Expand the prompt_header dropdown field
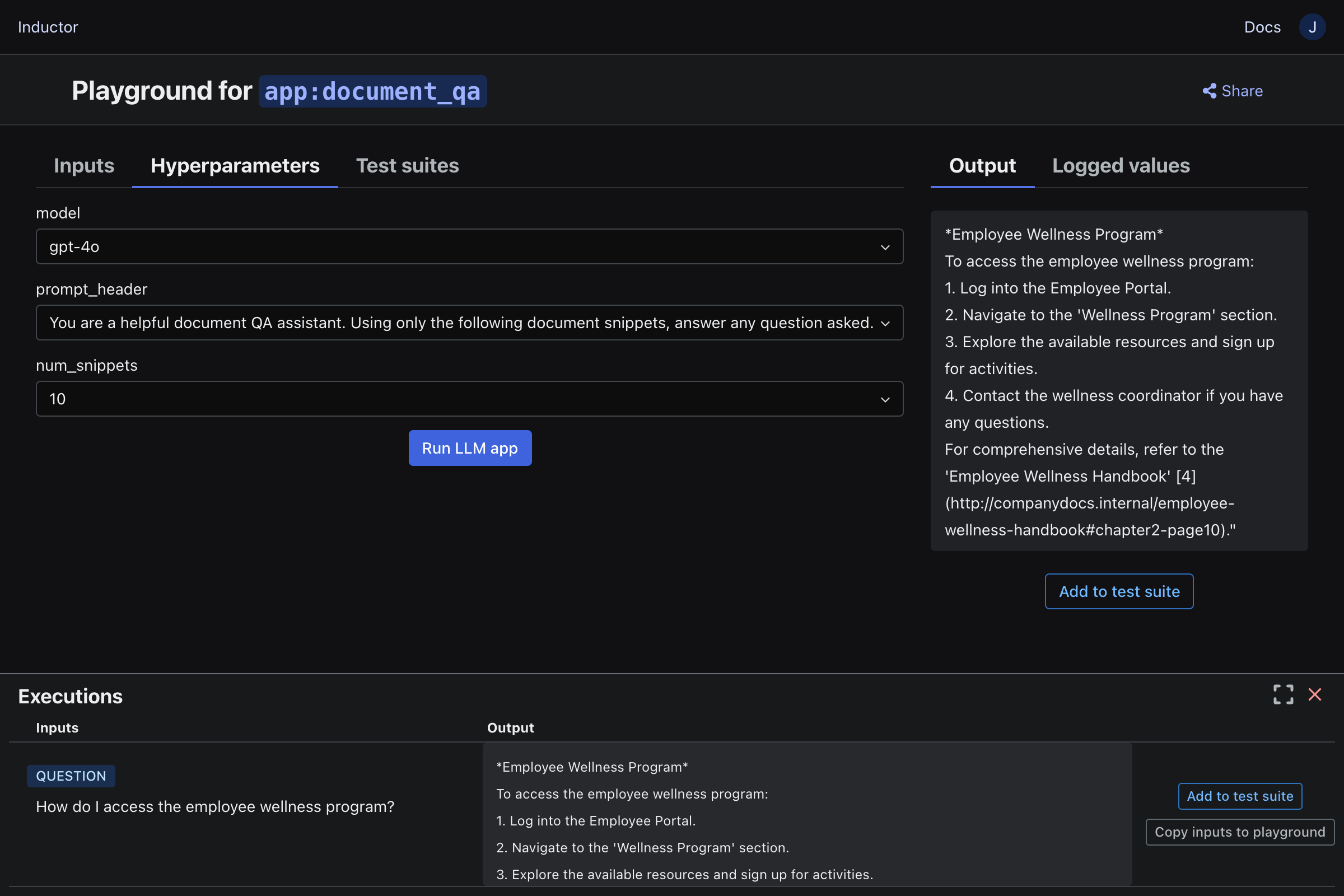The height and width of the screenshot is (896, 1344). click(x=883, y=322)
